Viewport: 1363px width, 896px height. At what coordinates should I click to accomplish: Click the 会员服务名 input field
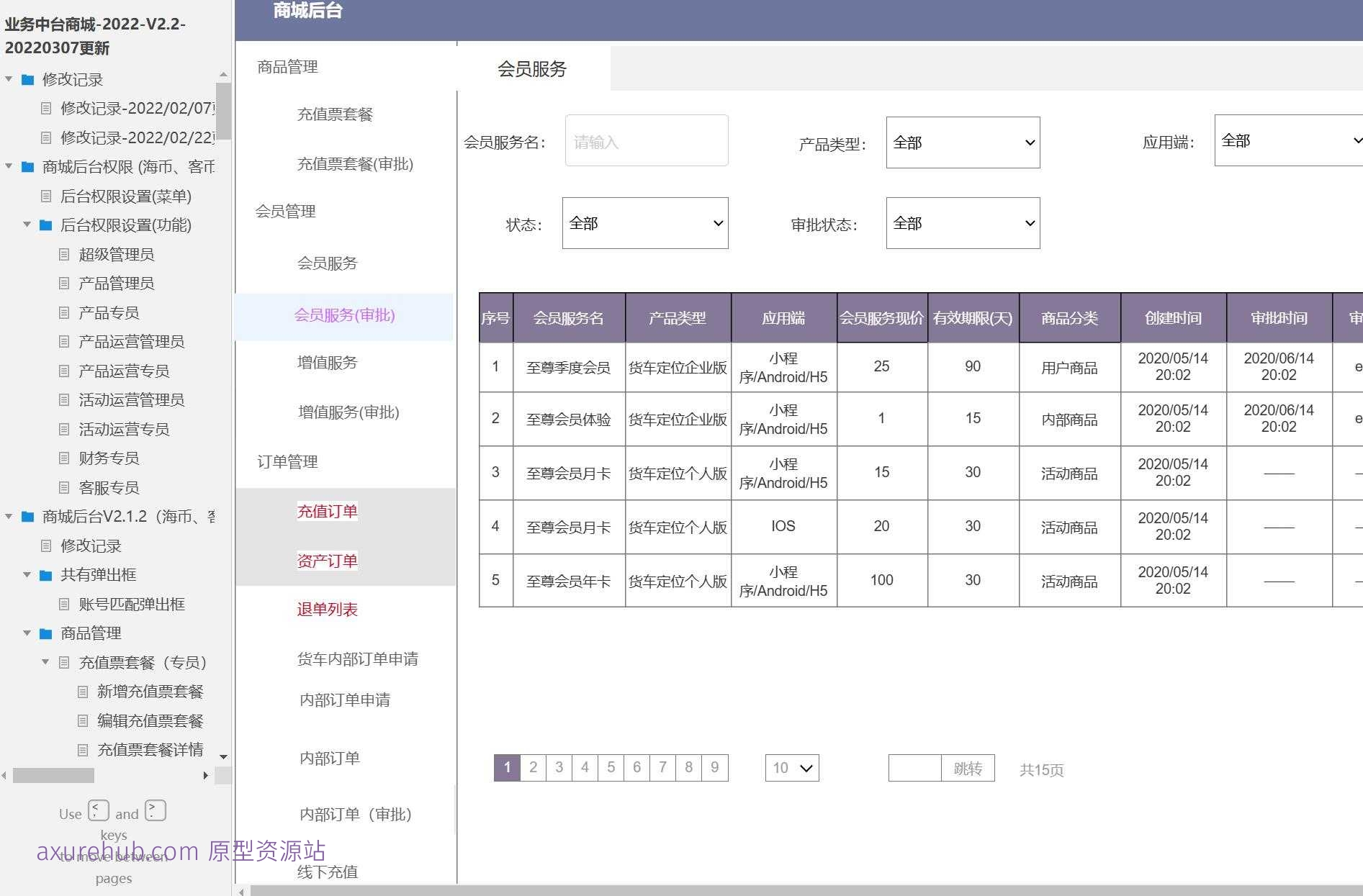pyautogui.click(x=646, y=140)
